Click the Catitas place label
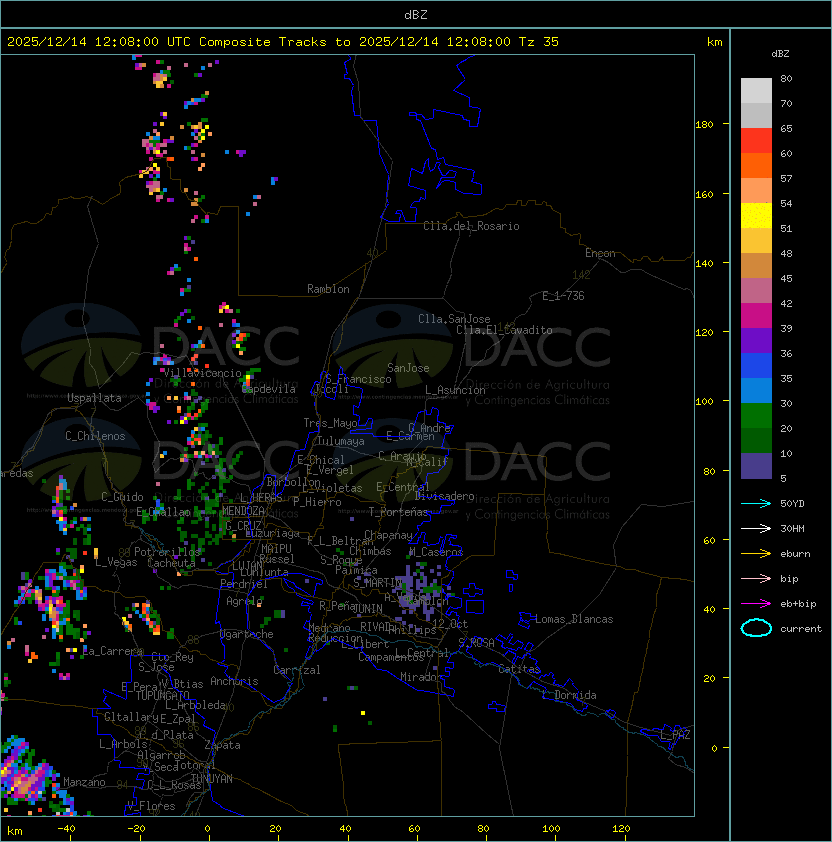This screenshot has height=842, width=832. 519,669
